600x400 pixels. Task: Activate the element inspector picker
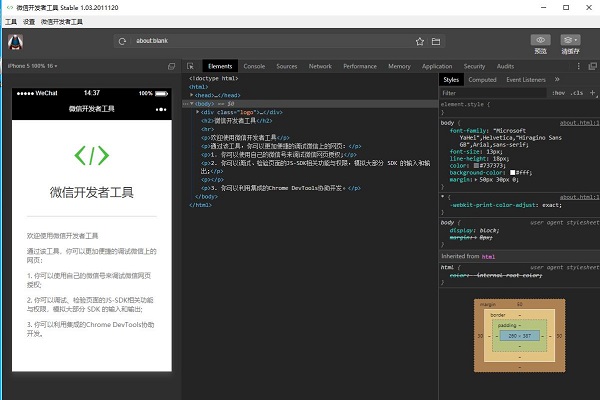190,66
